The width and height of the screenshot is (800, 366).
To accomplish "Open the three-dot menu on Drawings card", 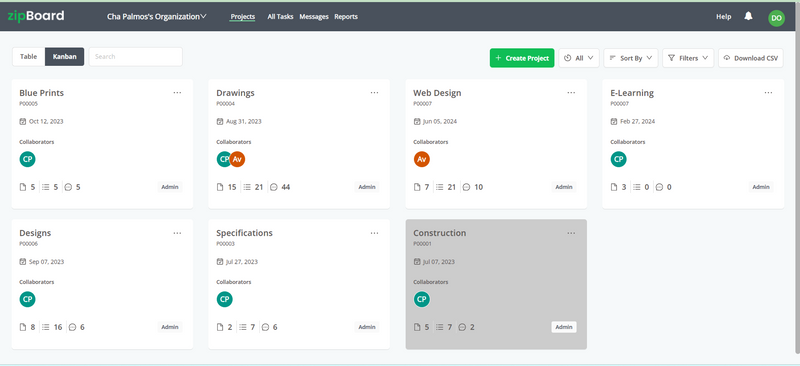I will [374, 92].
